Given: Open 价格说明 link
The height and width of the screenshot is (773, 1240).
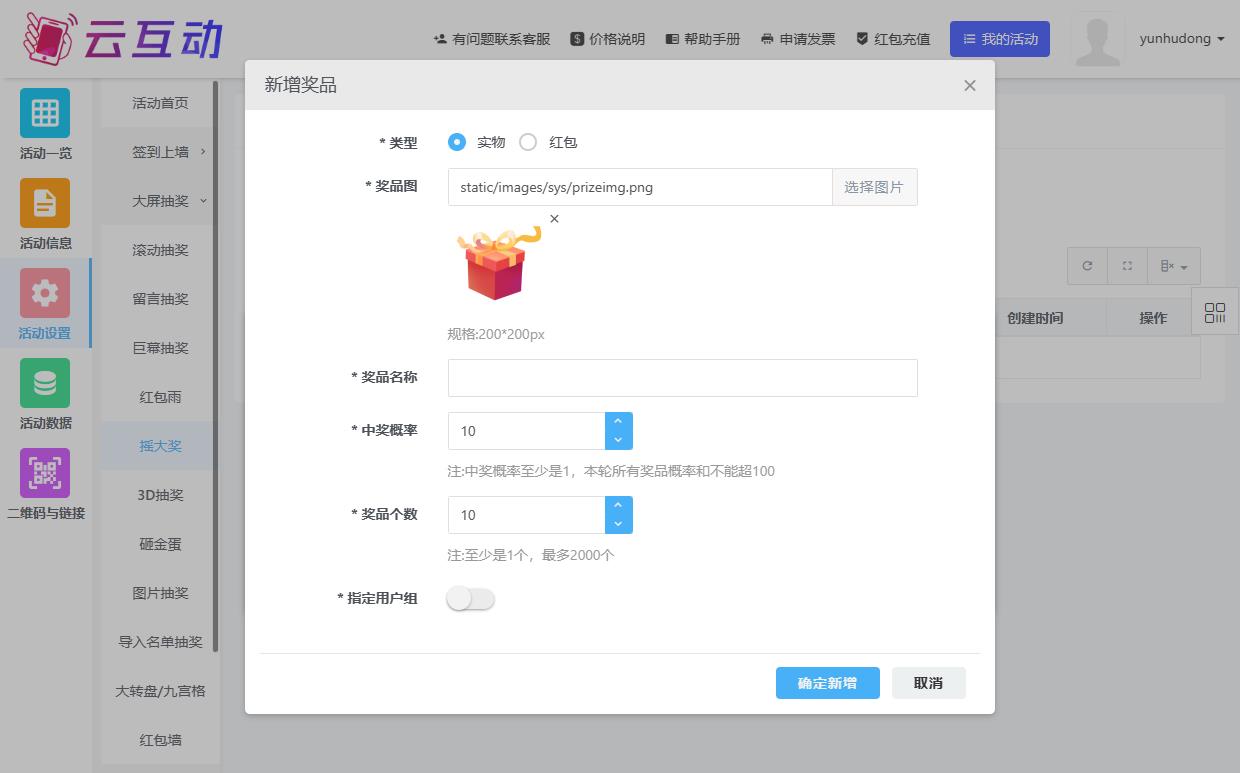Looking at the screenshot, I should [x=607, y=39].
